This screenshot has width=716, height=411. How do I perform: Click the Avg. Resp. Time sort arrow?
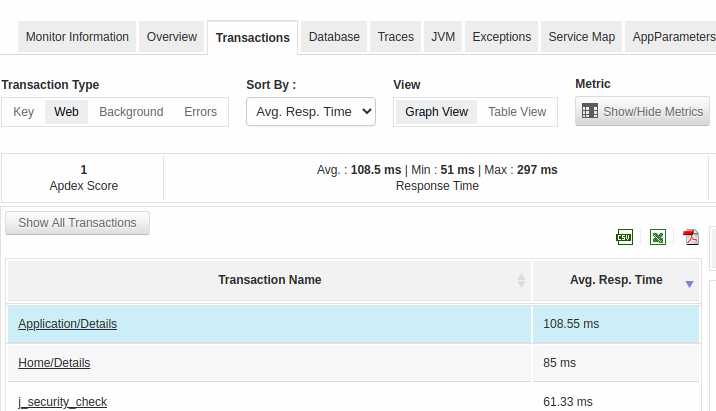(x=689, y=284)
